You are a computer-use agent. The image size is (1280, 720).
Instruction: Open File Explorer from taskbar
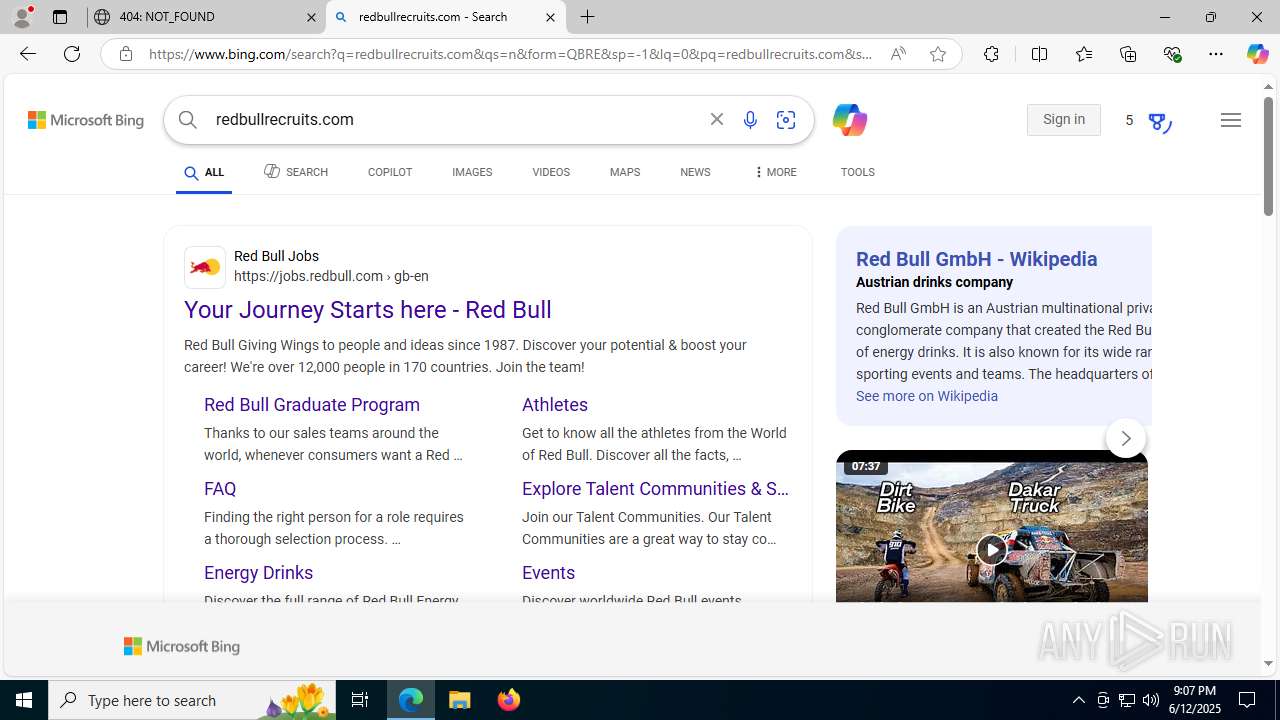[x=460, y=700]
